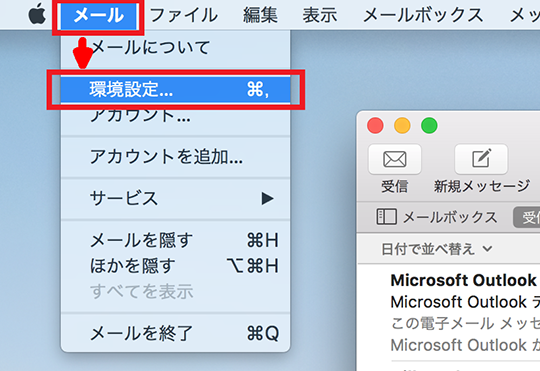Image resolution: width=540 pixels, height=371 pixels.
Task: Open the メール menu in menu bar
Action: 99,15
